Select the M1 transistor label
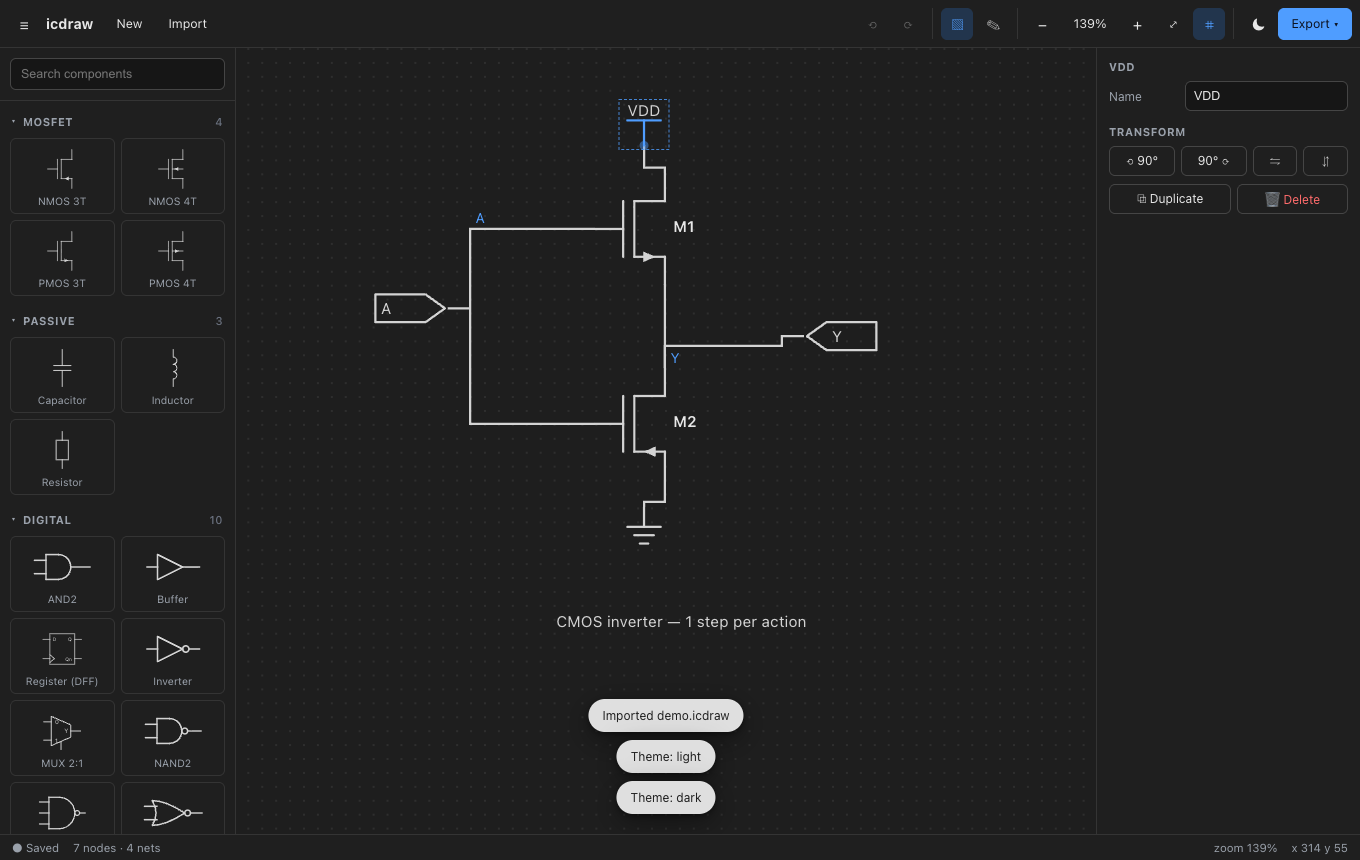1360x860 pixels. pyautogui.click(x=684, y=227)
